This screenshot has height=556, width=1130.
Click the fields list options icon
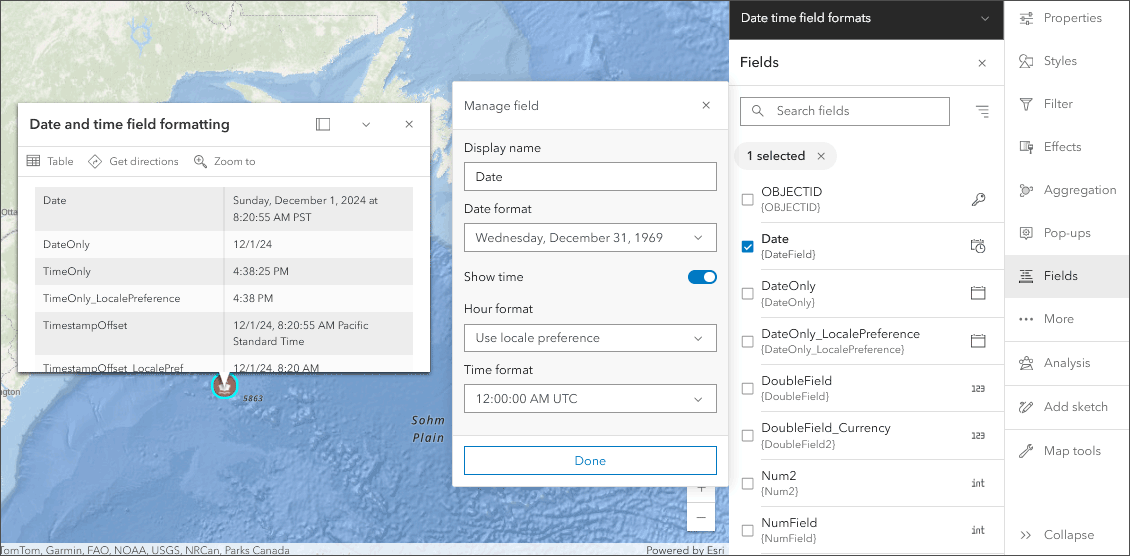click(x=982, y=111)
